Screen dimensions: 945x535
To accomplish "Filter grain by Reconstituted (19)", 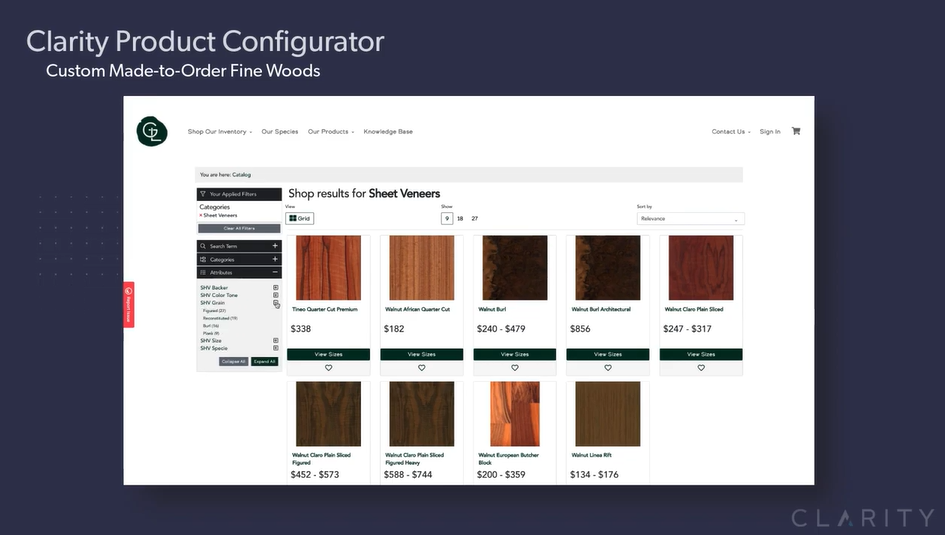I will (220, 318).
